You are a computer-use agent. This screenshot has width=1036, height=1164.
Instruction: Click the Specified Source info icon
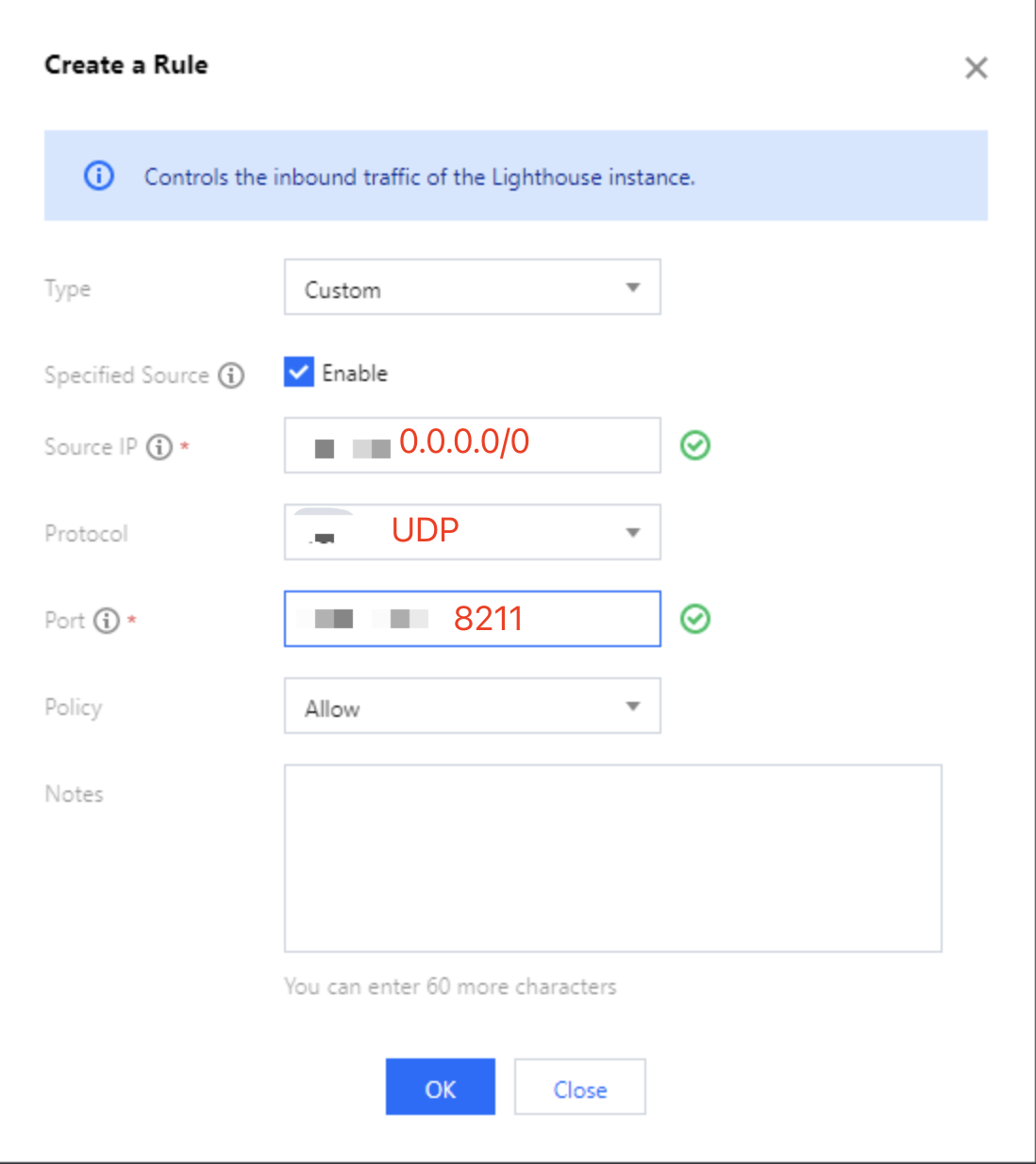pos(231,375)
